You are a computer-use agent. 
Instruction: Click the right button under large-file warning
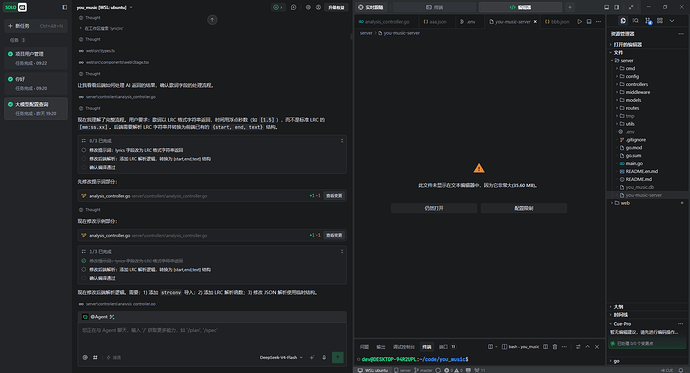[524, 208]
